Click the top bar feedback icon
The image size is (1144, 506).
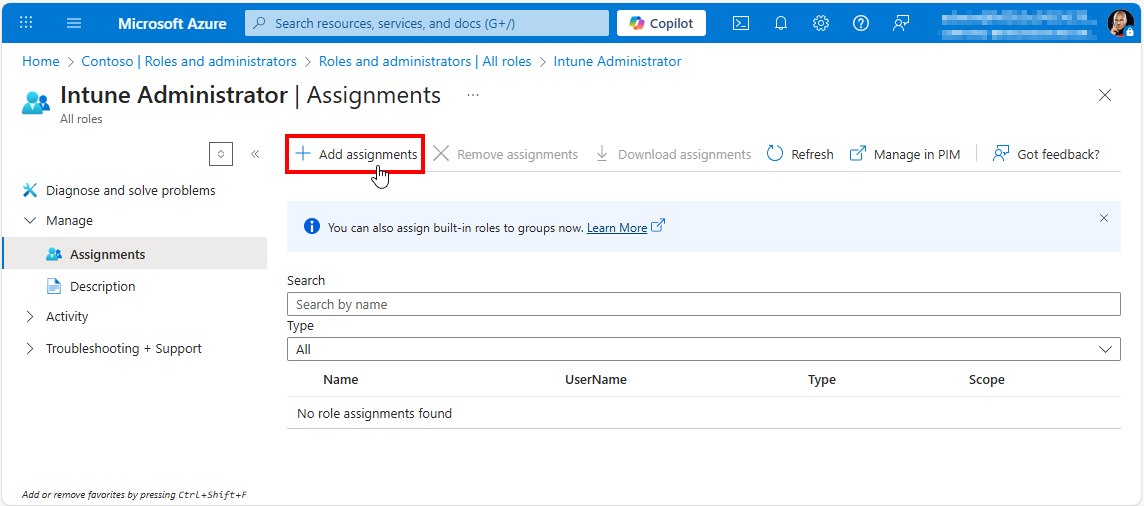coord(901,23)
